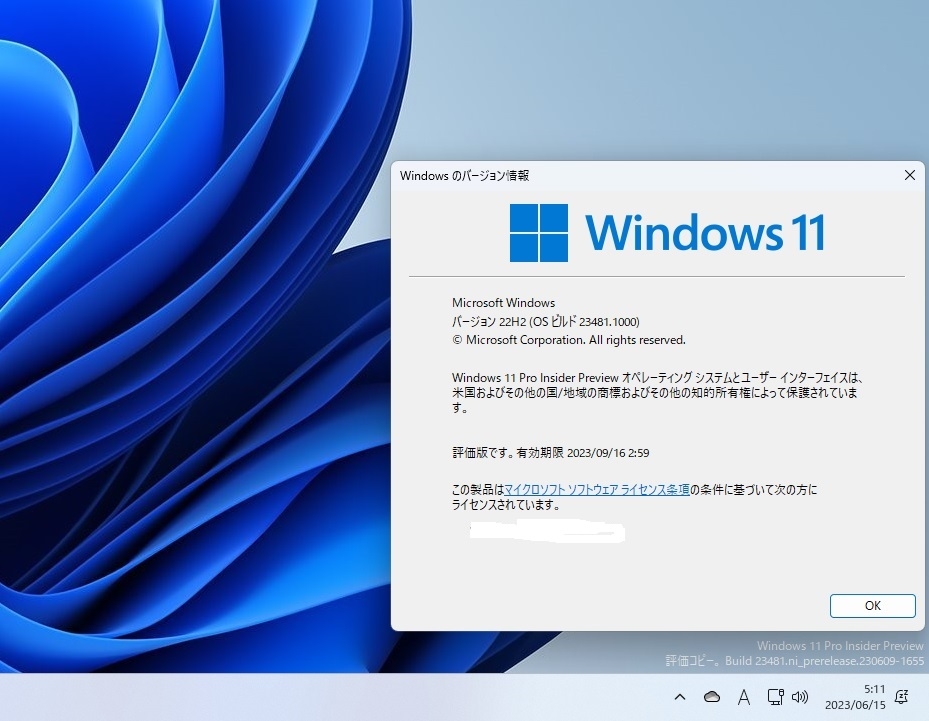
Task: Show hidden icons in the system tray
Action: click(x=680, y=697)
